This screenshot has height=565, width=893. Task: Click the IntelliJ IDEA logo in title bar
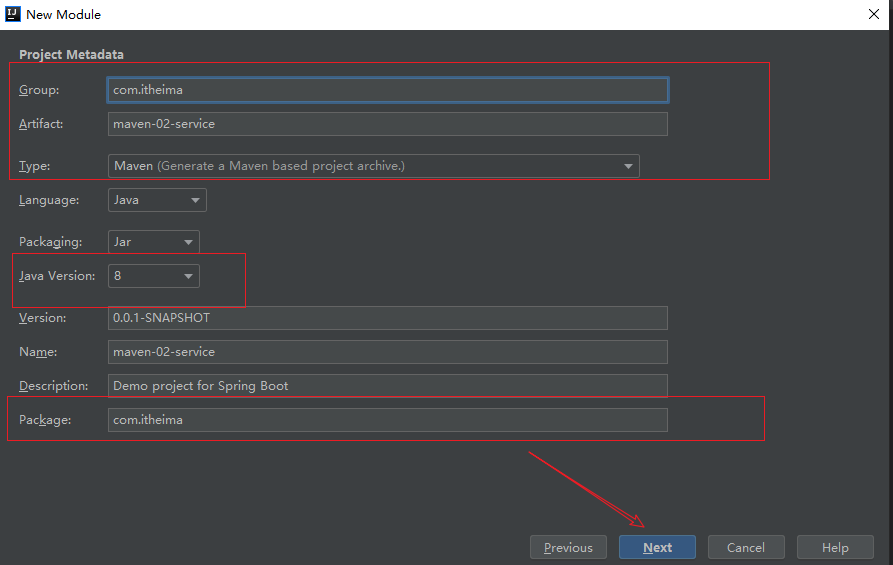point(13,14)
